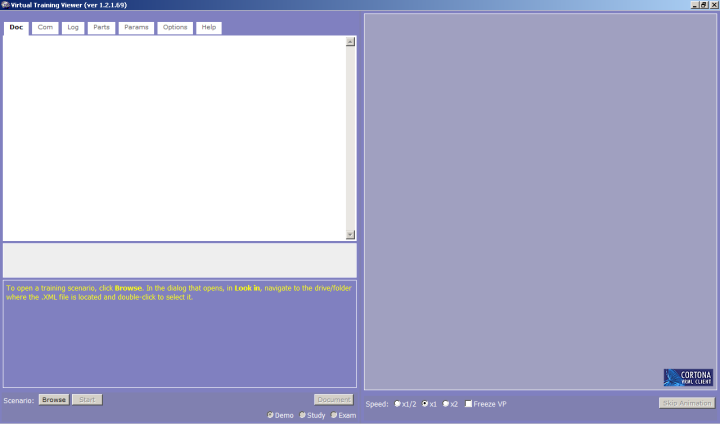This screenshot has height=424, width=720.
Task: Switch to the Log tab
Action: click(x=73, y=28)
